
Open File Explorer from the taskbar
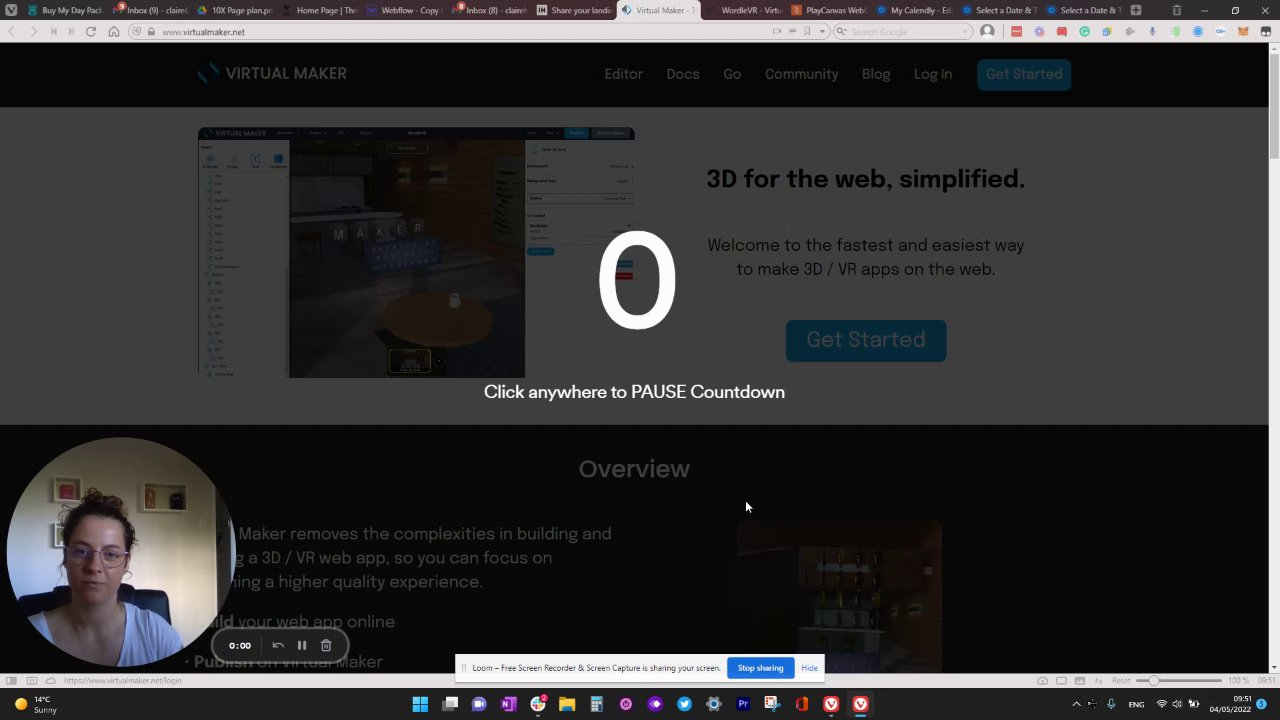pyautogui.click(x=567, y=704)
